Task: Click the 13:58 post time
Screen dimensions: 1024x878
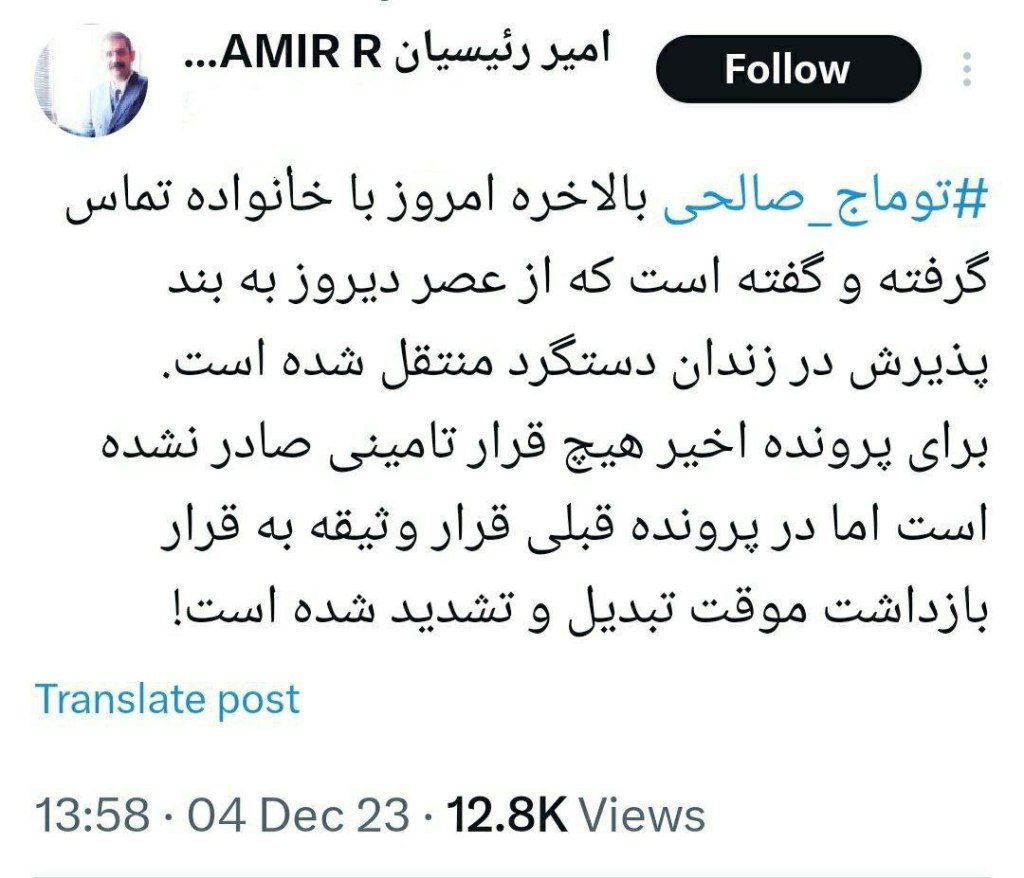Action: tap(92, 815)
